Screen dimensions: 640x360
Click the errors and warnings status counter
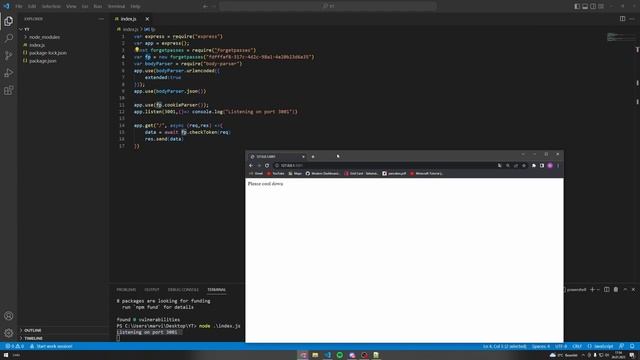click(14, 346)
